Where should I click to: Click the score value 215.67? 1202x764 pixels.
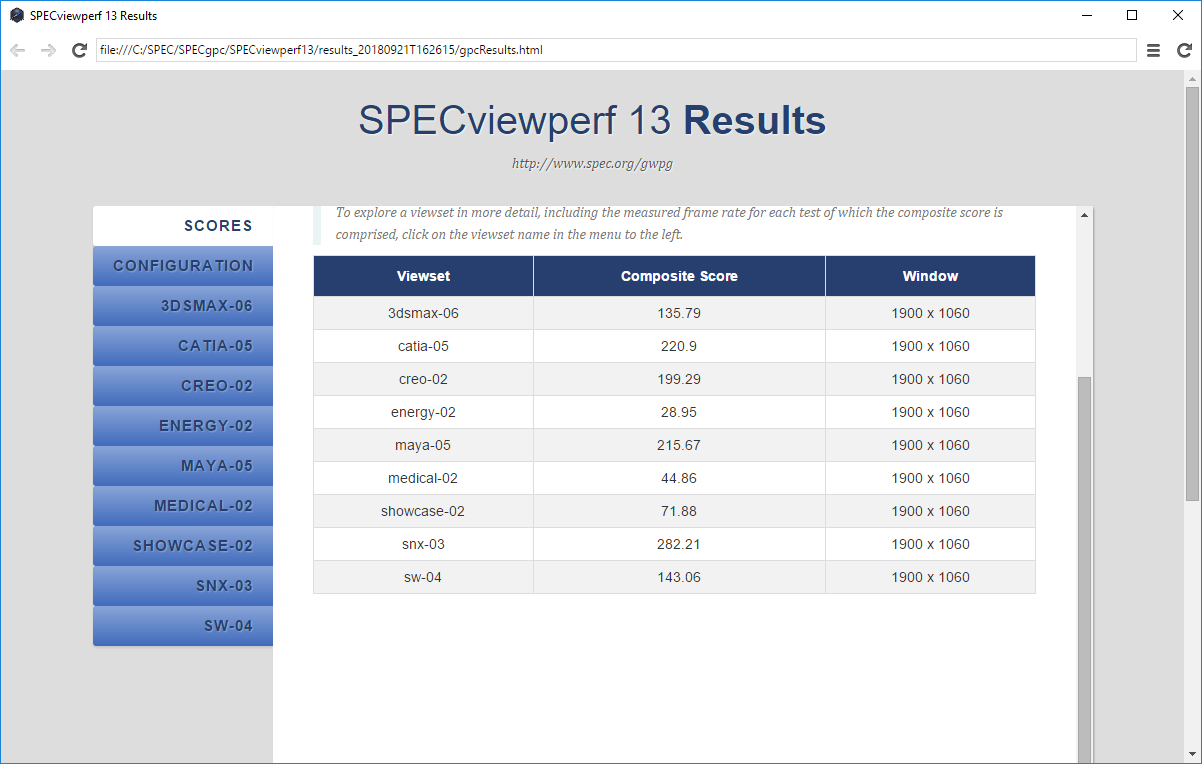click(x=679, y=445)
